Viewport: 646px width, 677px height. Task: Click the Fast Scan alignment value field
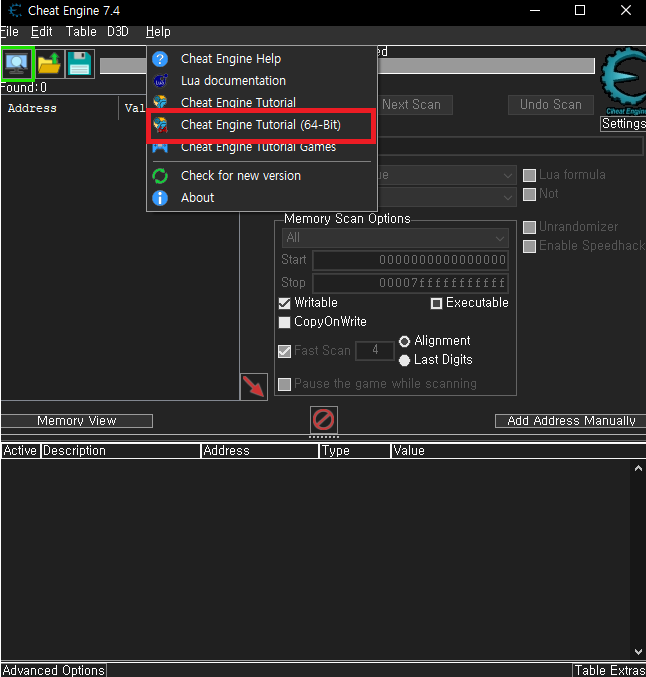pyautogui.click(x=375, y=350)
